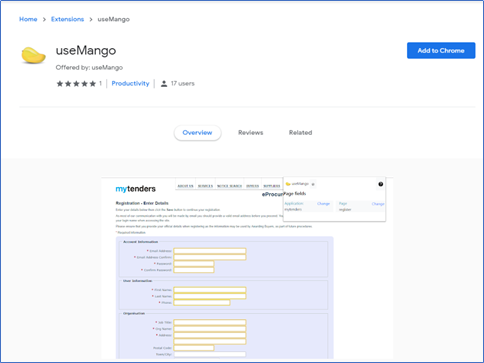Open the Extensions breadcrumb link
Image resolution: width=484 pixels, height=363 pixels.
pyautogui.click(x=67, y=19)
